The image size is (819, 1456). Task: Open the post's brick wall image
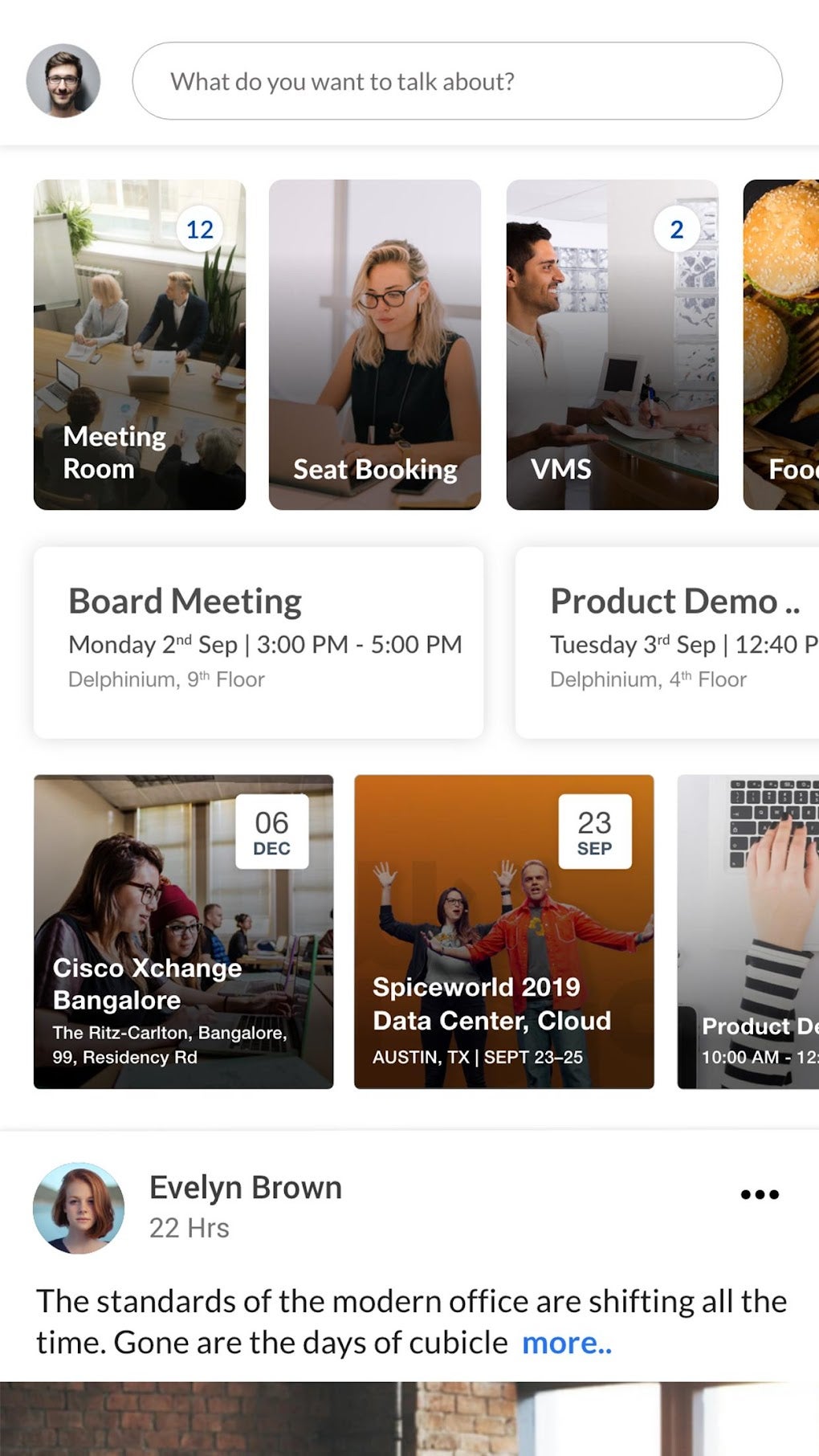coord(409,1418)
